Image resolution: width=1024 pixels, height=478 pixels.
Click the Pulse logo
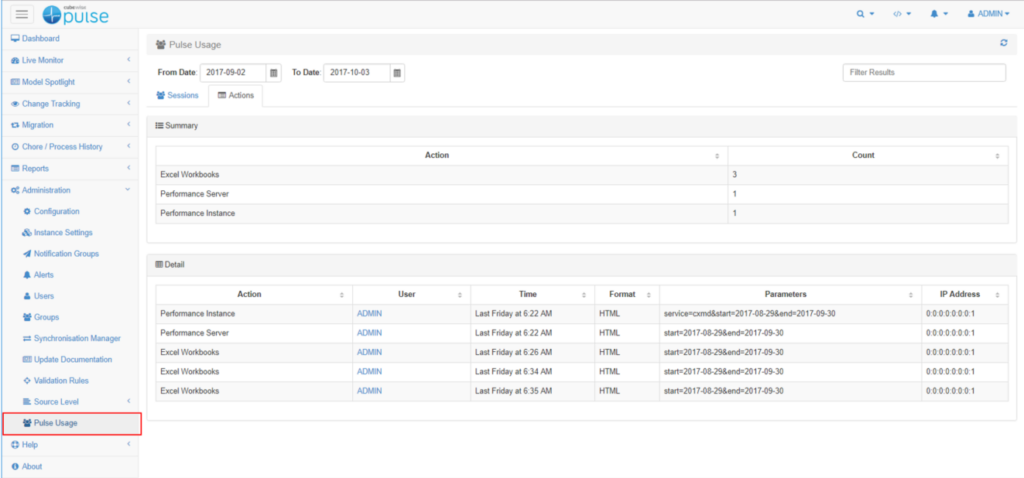tap(76, 14)
